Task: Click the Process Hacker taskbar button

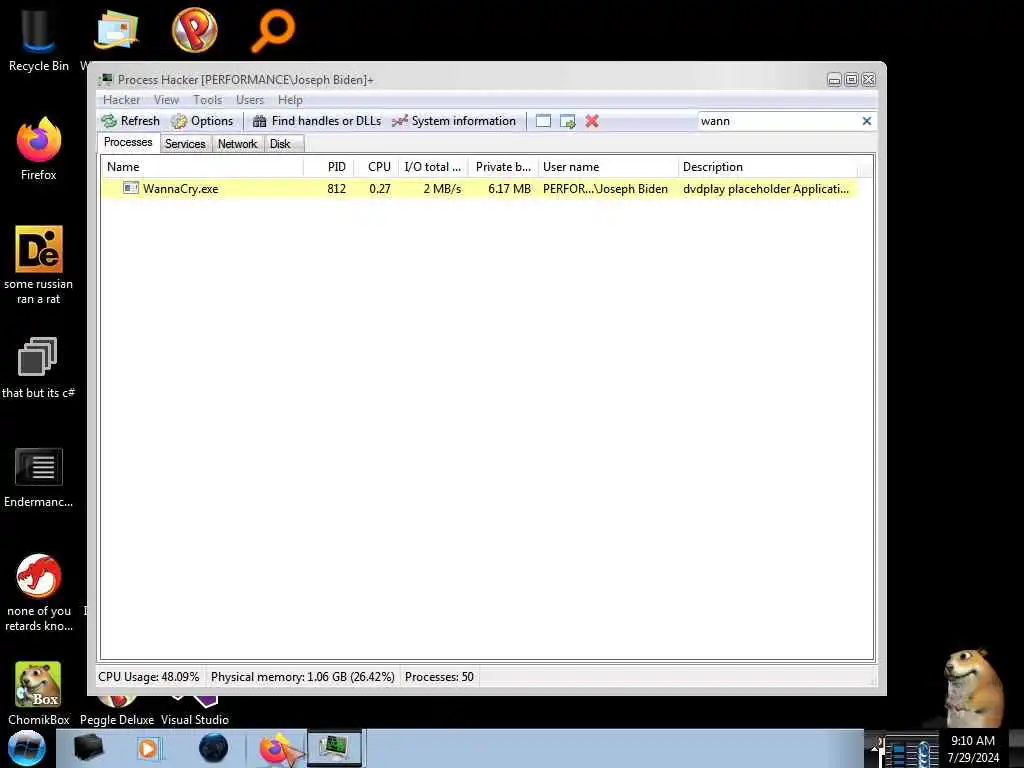Action: click(334, 748)
